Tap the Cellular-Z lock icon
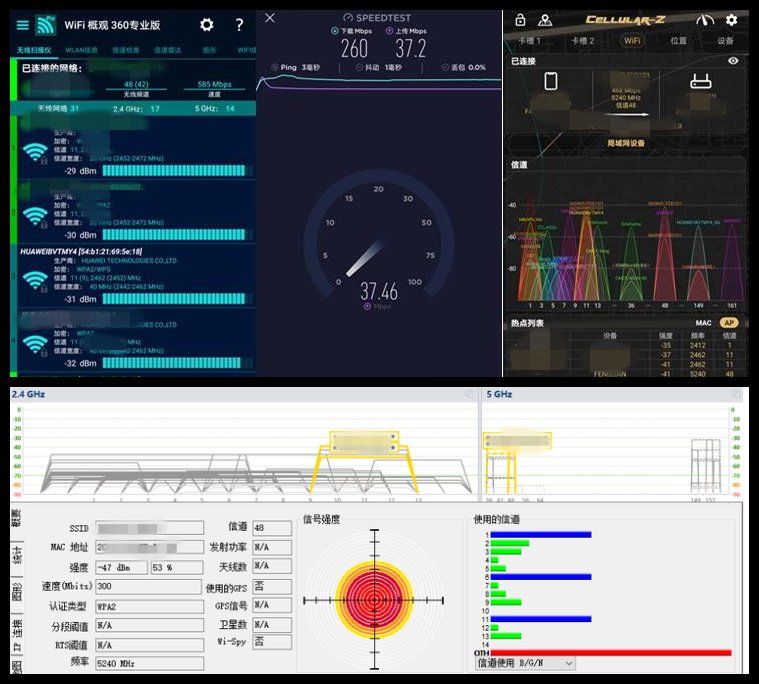This screenshot has height=684, width=759. [x=520, y=20]
